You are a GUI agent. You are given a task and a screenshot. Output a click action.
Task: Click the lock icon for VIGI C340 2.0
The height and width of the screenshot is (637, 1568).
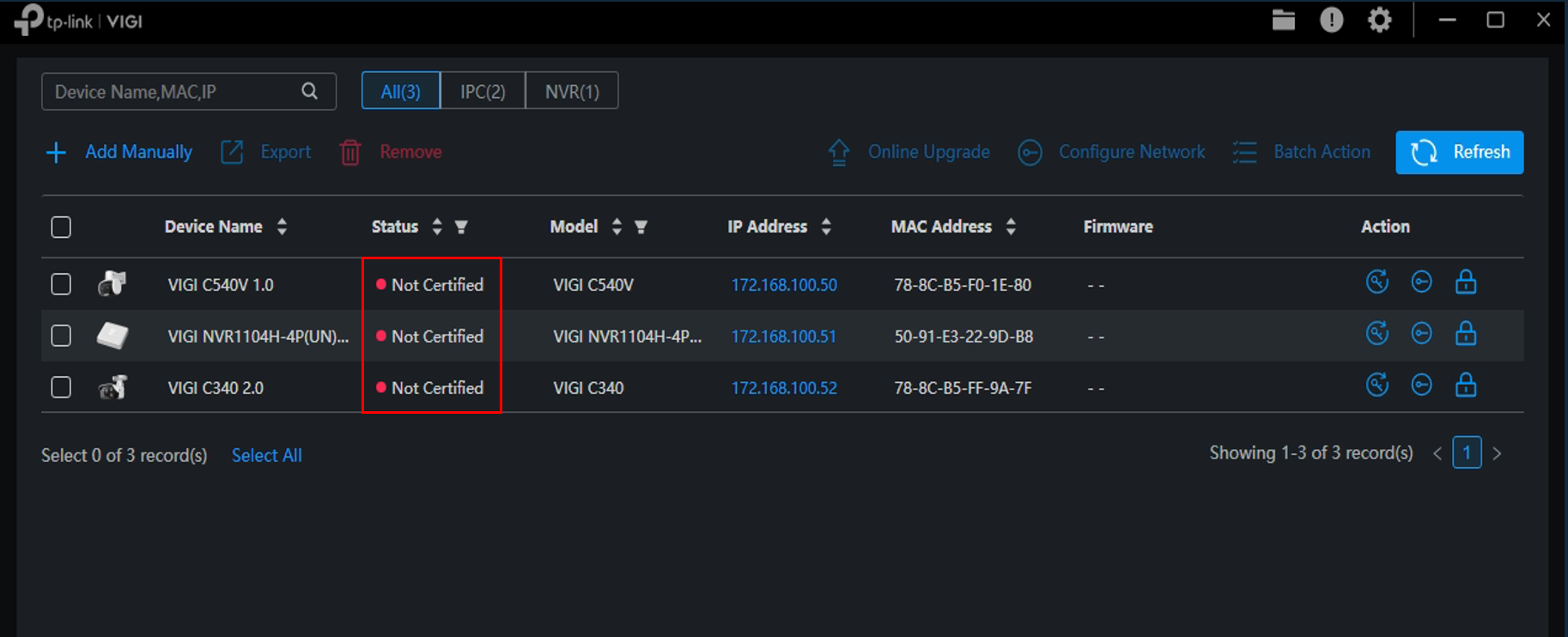point(1466,385)
